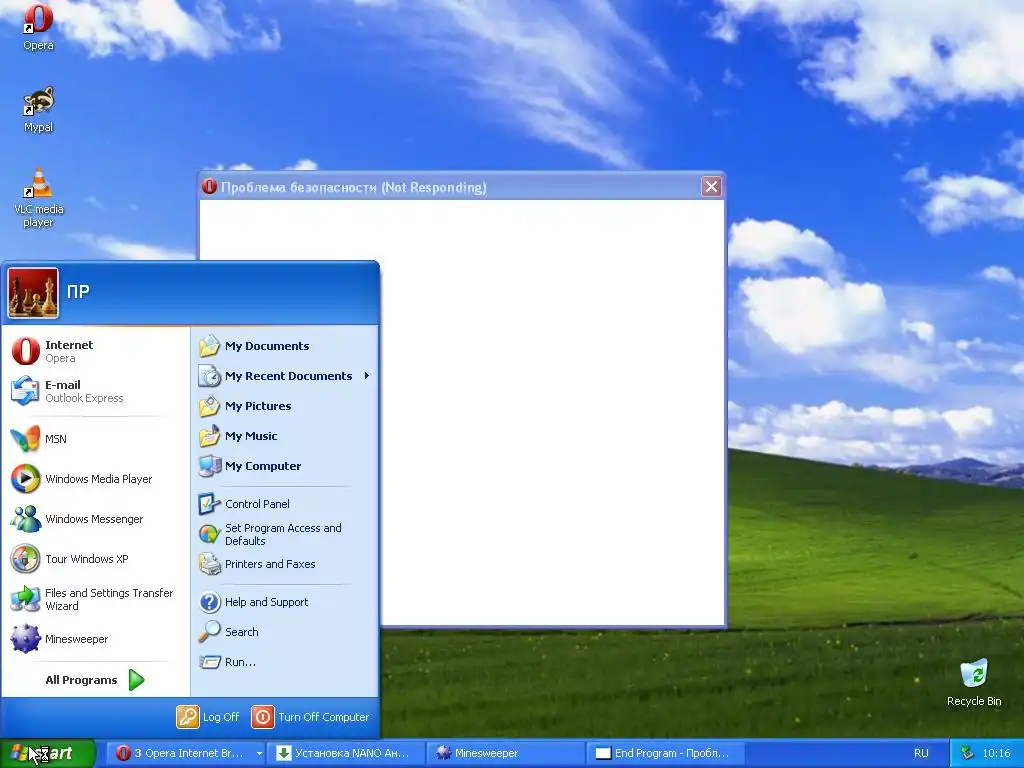Screen dimensions: 1024x768
Task: Click the RU language indicator
Action: tap(921, 753)
